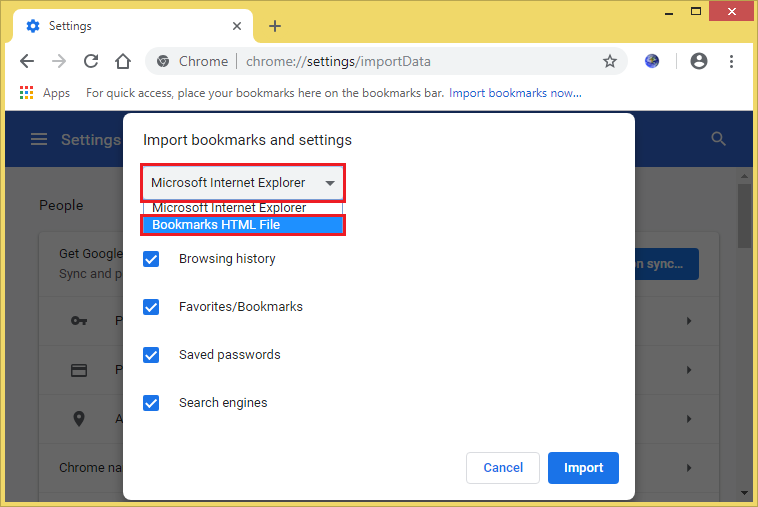Viewport: 758px width, 507px height.
Task: Click the Import button
Action: (583, 468)
